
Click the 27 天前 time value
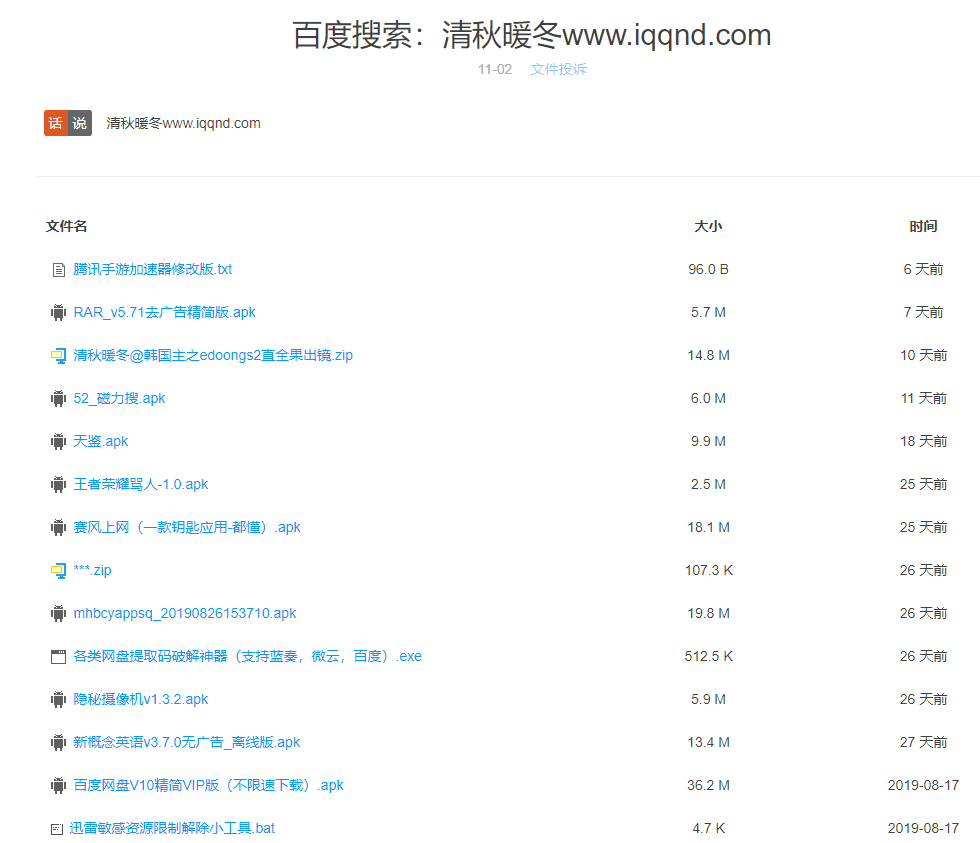click(x=923, y=743)
